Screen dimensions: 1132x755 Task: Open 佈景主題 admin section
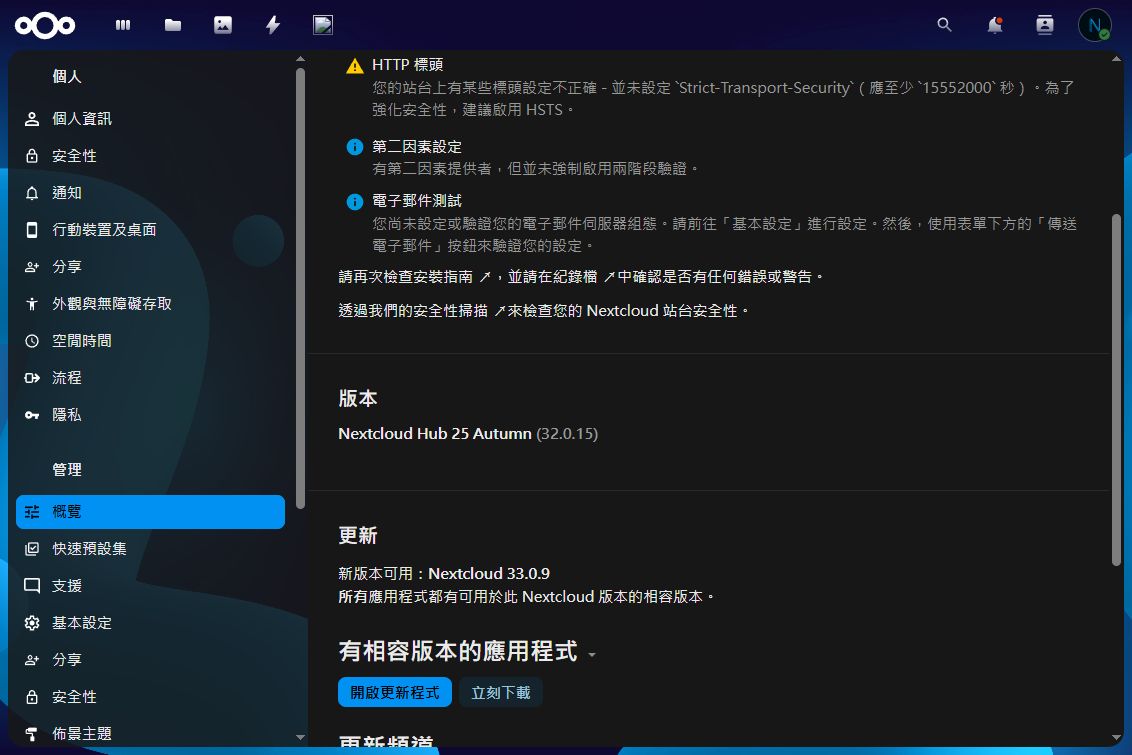pos(150,734)
